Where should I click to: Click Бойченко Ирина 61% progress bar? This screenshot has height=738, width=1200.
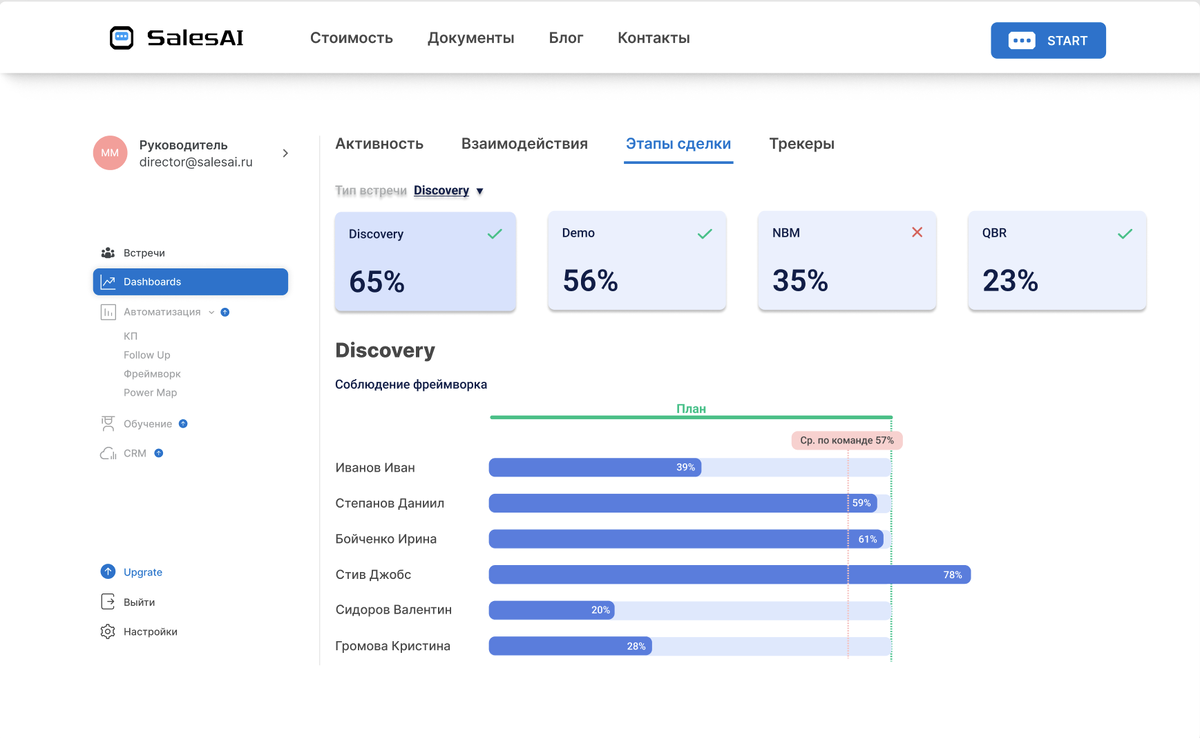686,539
